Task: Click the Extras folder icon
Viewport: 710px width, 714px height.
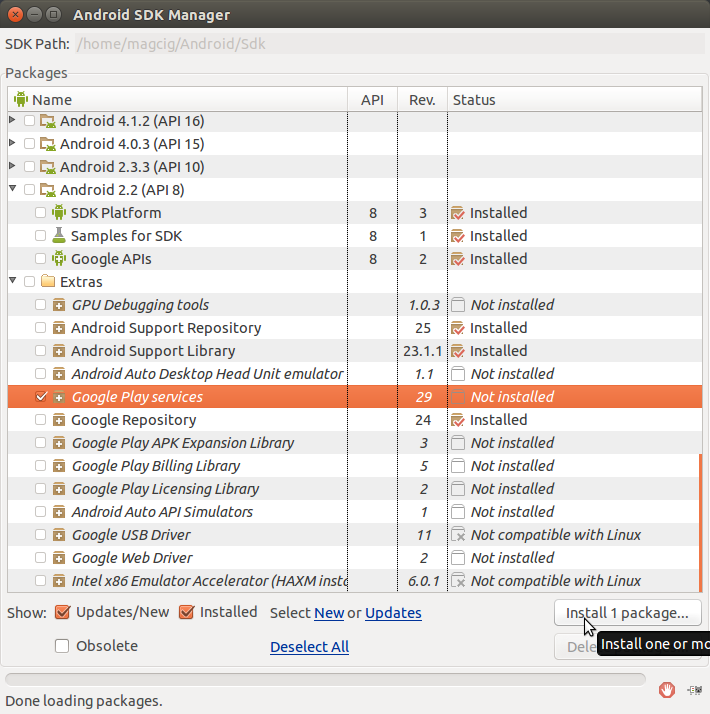Action: pos(48,281)
